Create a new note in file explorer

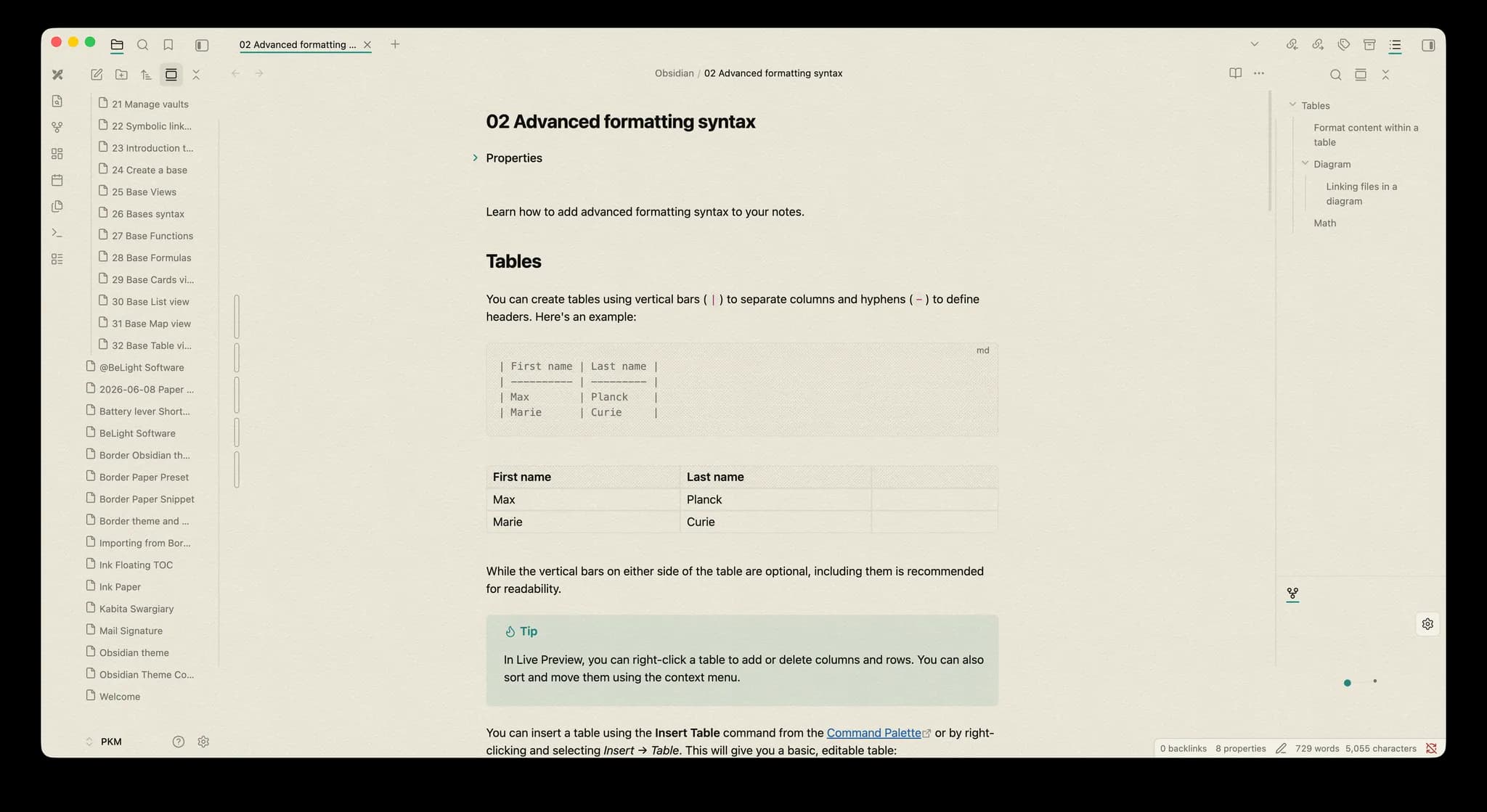(97, 75)
